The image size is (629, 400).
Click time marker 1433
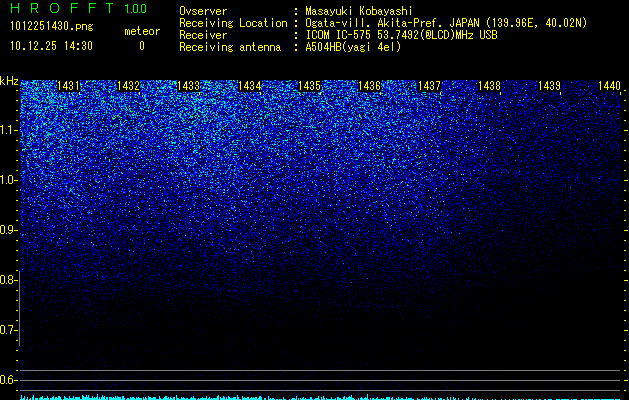click(189, 86)
